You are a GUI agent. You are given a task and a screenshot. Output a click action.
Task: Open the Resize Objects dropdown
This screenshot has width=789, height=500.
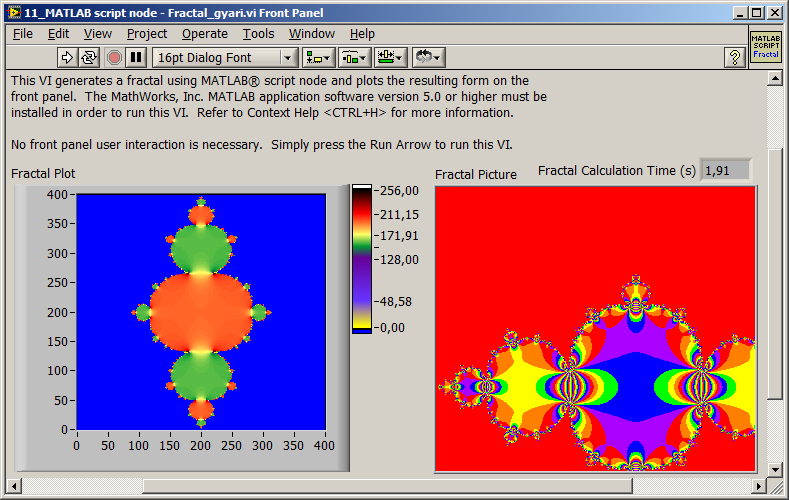390,57
